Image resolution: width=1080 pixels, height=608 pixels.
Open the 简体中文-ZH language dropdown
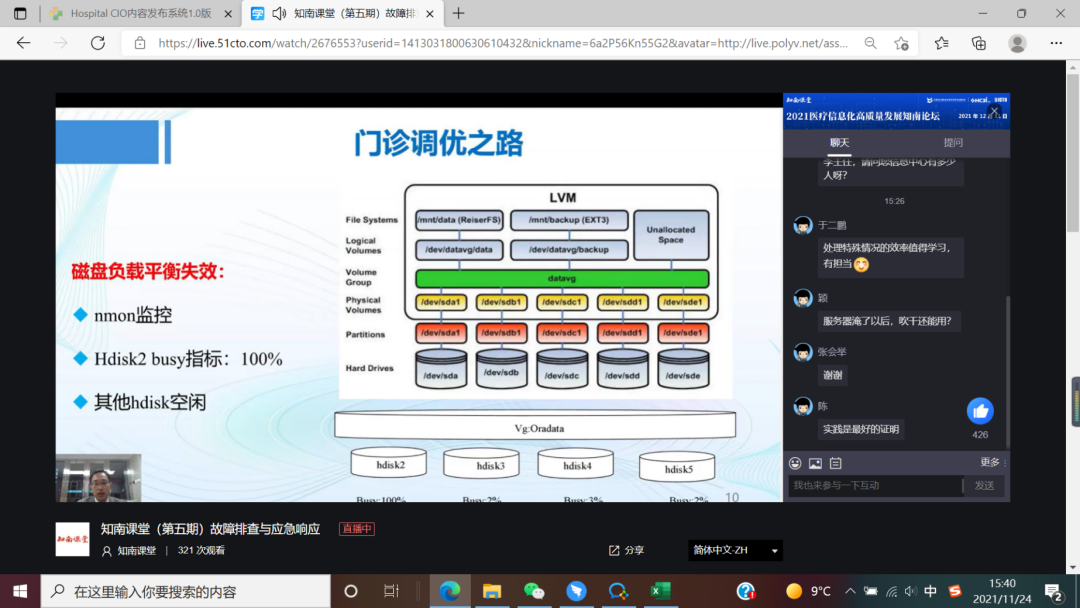point(735,550)
